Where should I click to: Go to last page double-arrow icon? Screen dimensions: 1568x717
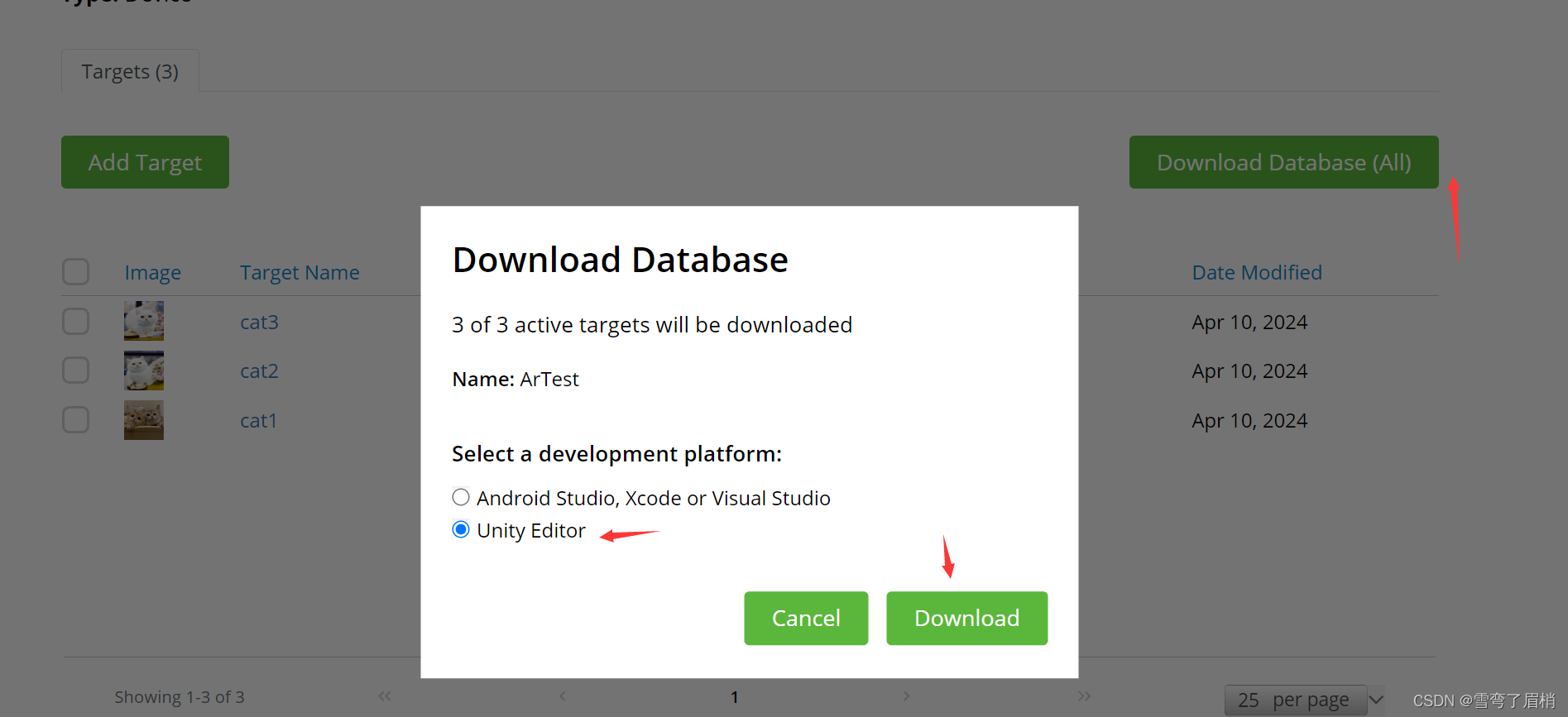1085,696
